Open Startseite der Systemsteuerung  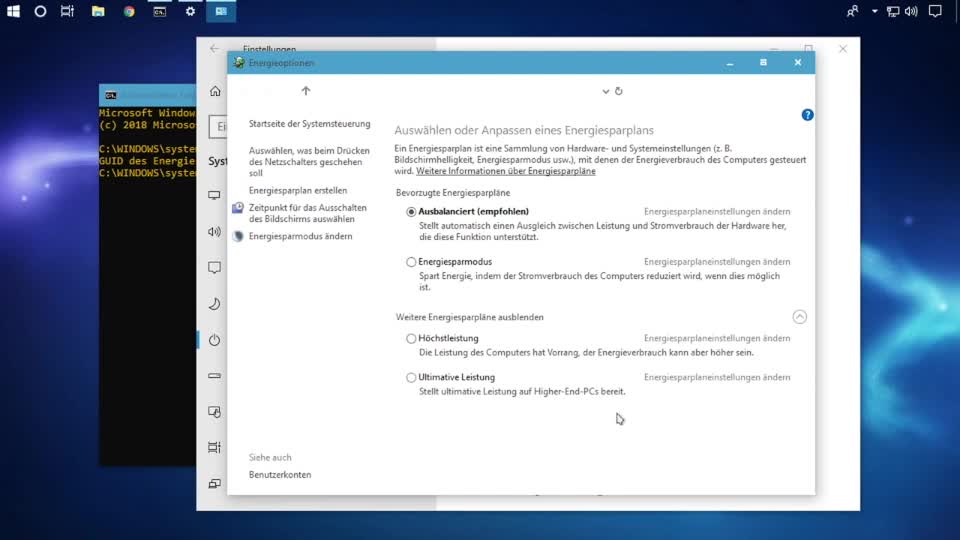309,124
